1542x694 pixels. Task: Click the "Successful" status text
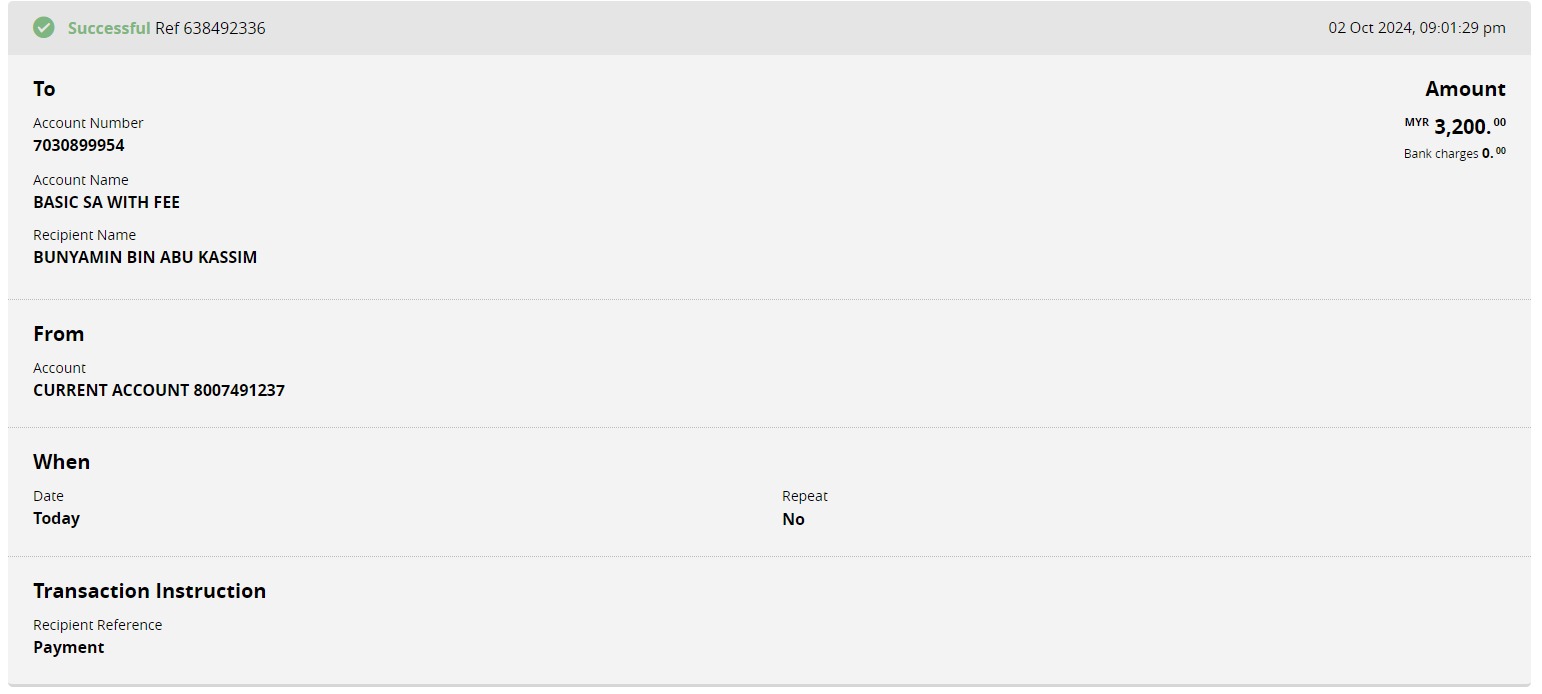point(108,28)
